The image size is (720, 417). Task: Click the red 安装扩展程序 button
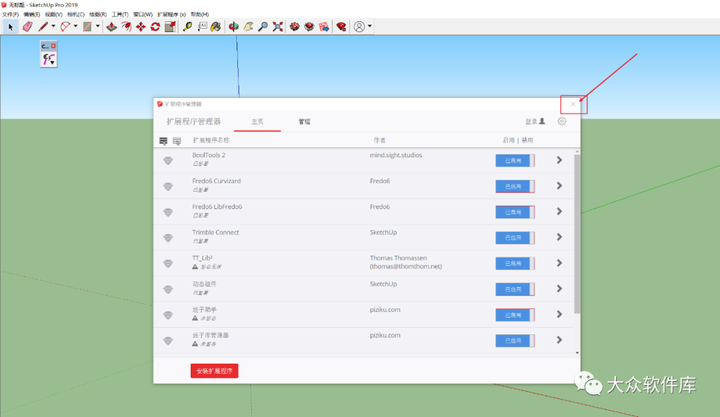[214, 371]
